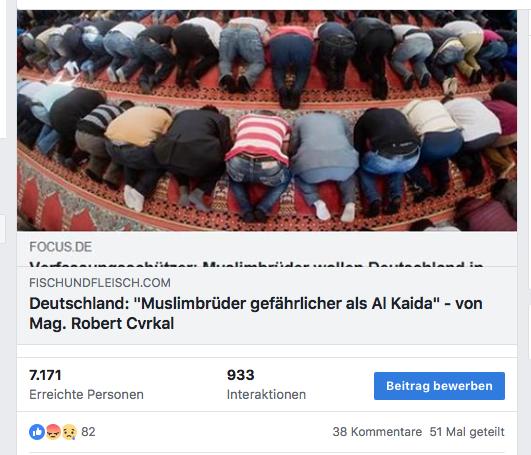Screen dimensions: 531x455
Task: Open the Muslimbrüder gefährlicher als Al Kaida headline
Action: pyautogui.click(x=256, y=313)
